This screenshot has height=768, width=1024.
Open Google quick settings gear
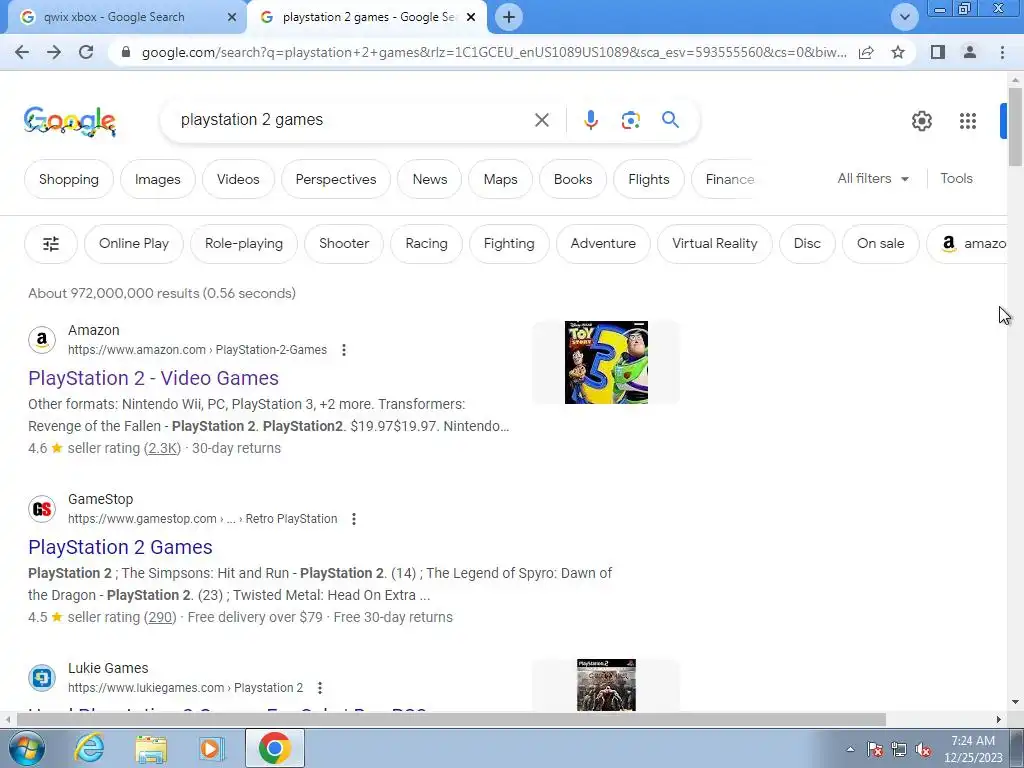tap(921, 121)
